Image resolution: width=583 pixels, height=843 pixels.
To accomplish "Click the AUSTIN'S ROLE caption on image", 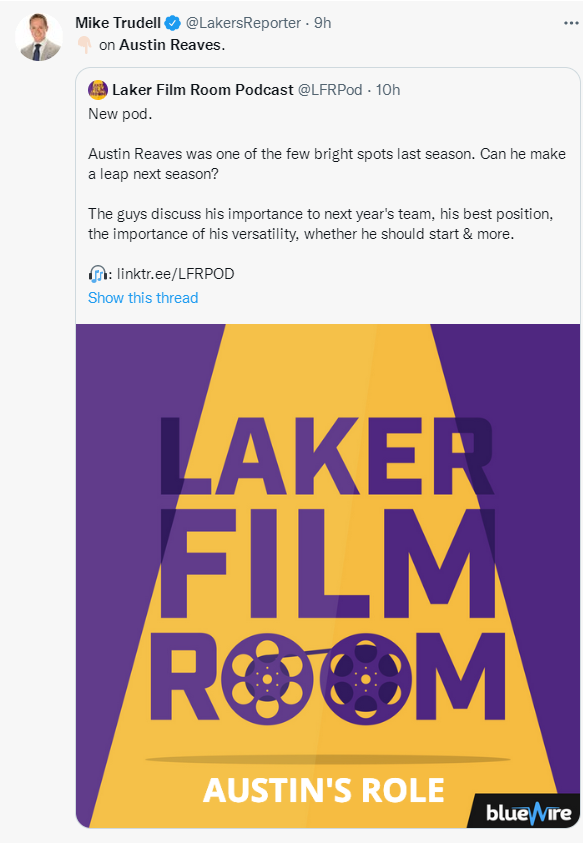I will click(324, 790).
